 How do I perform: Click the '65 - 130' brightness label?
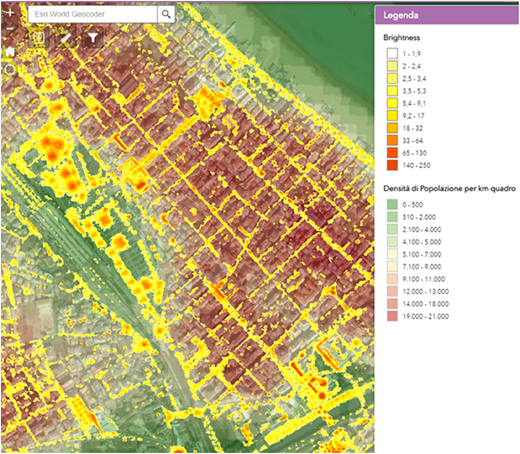[414, 153]
